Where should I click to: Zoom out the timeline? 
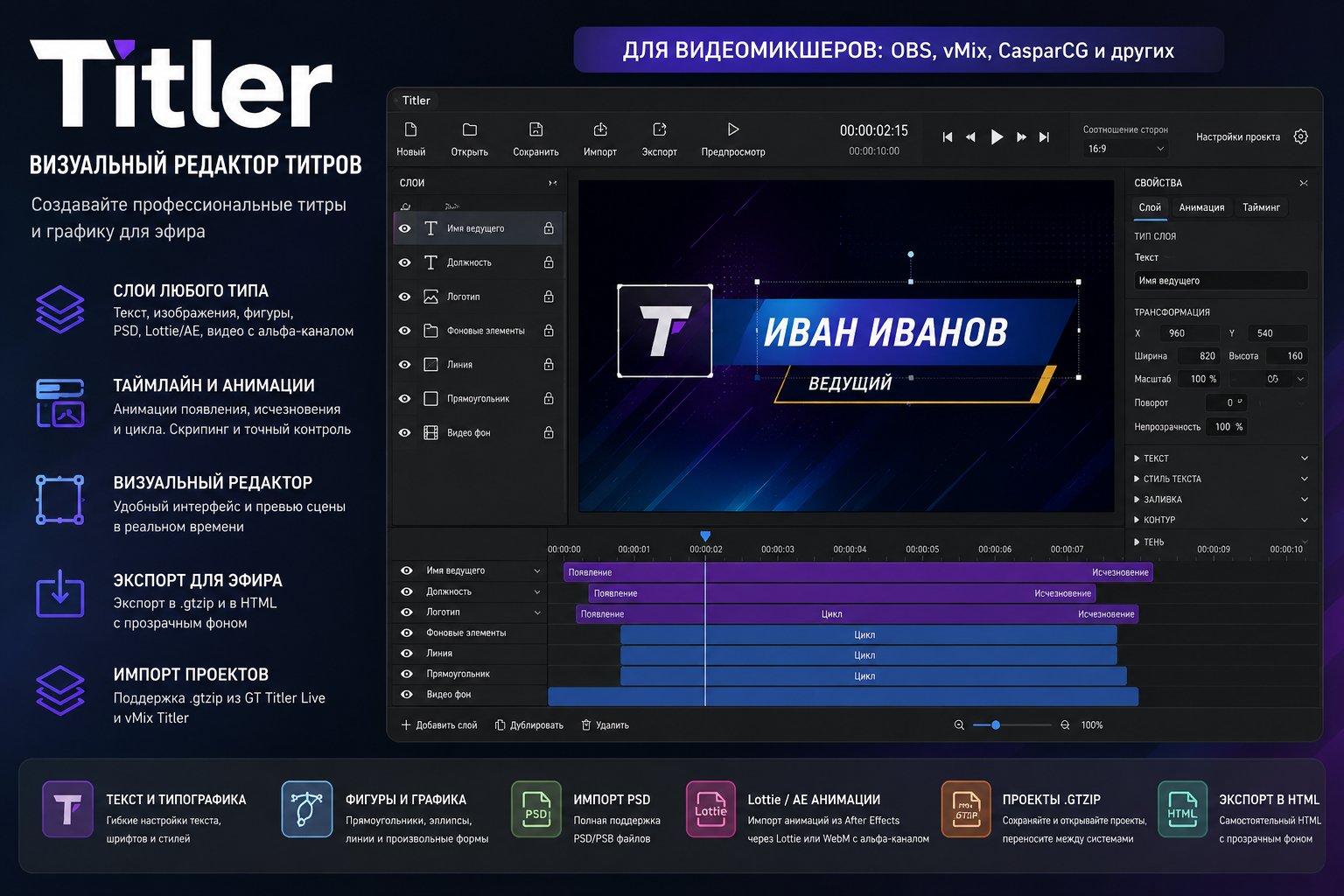(x=959, y=725)
